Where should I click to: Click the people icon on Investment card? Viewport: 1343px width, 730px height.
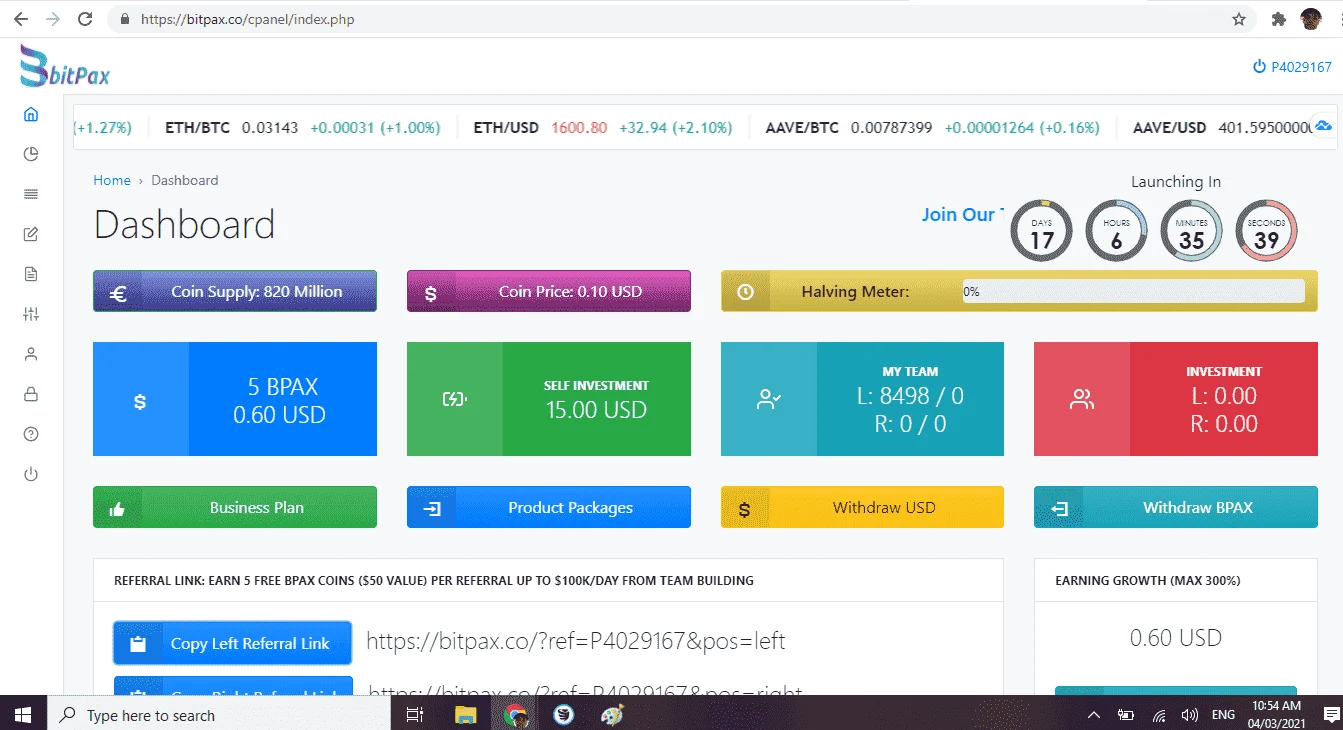pyautogui.click(x=1081, y=400)
